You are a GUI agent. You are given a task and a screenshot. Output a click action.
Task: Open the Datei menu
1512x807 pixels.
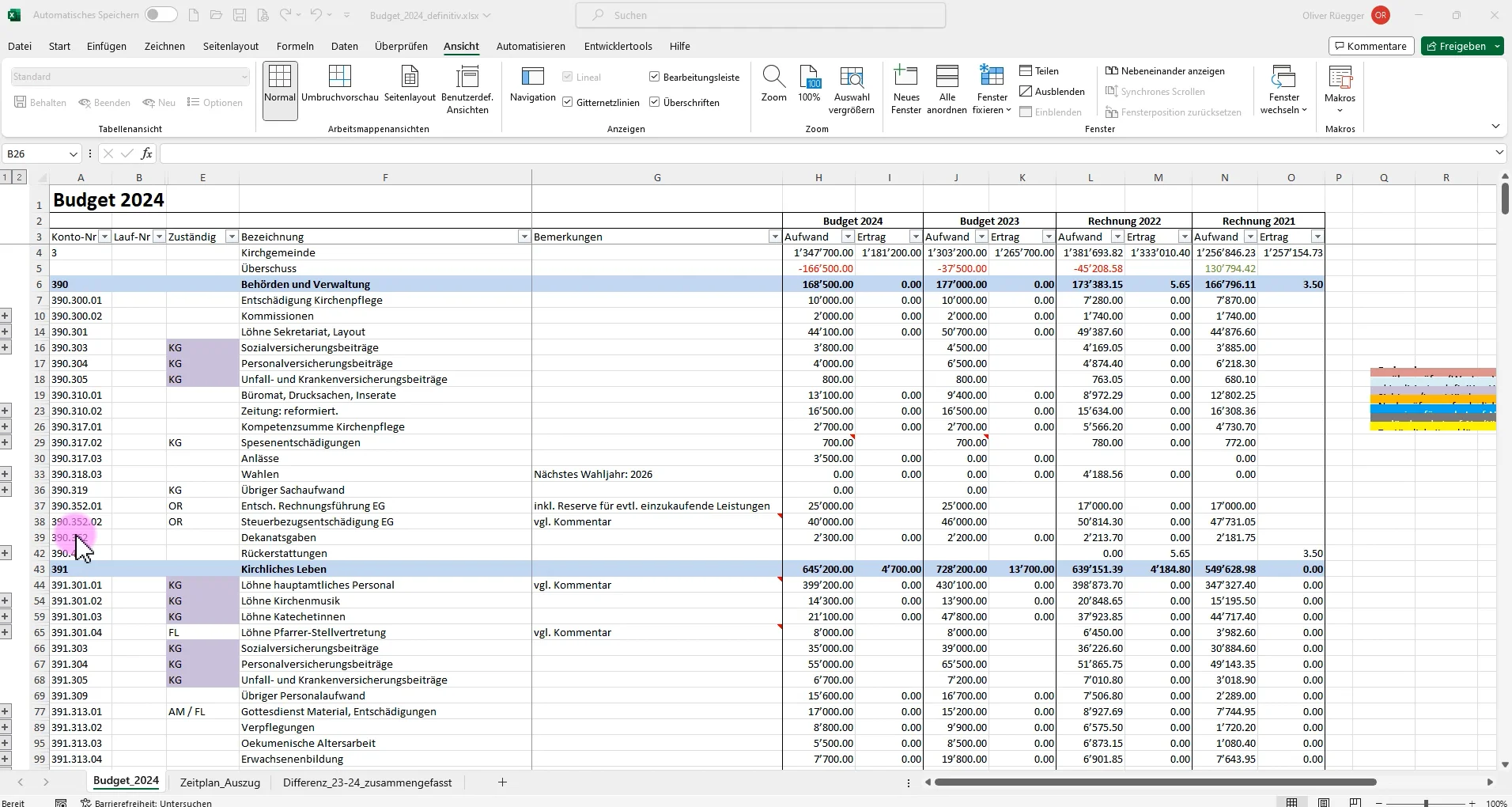20,46
